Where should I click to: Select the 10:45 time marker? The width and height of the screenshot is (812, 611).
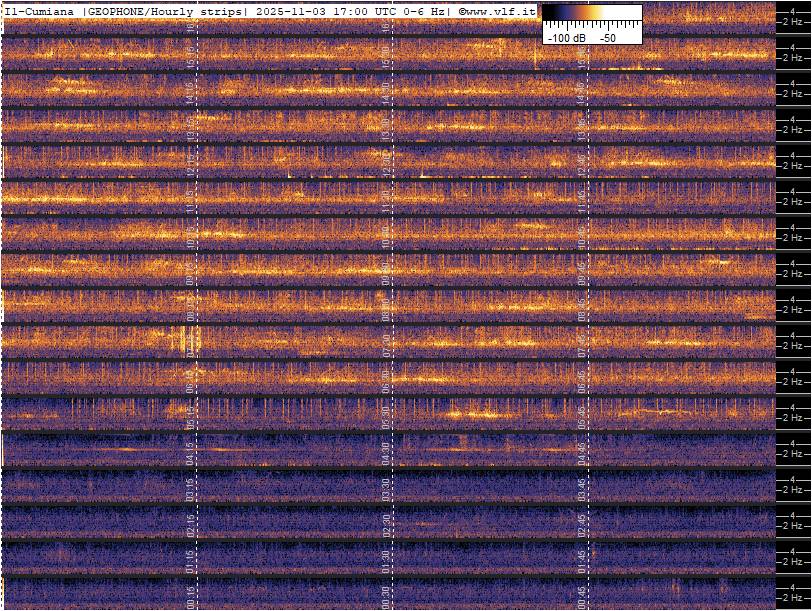point(581,236)
